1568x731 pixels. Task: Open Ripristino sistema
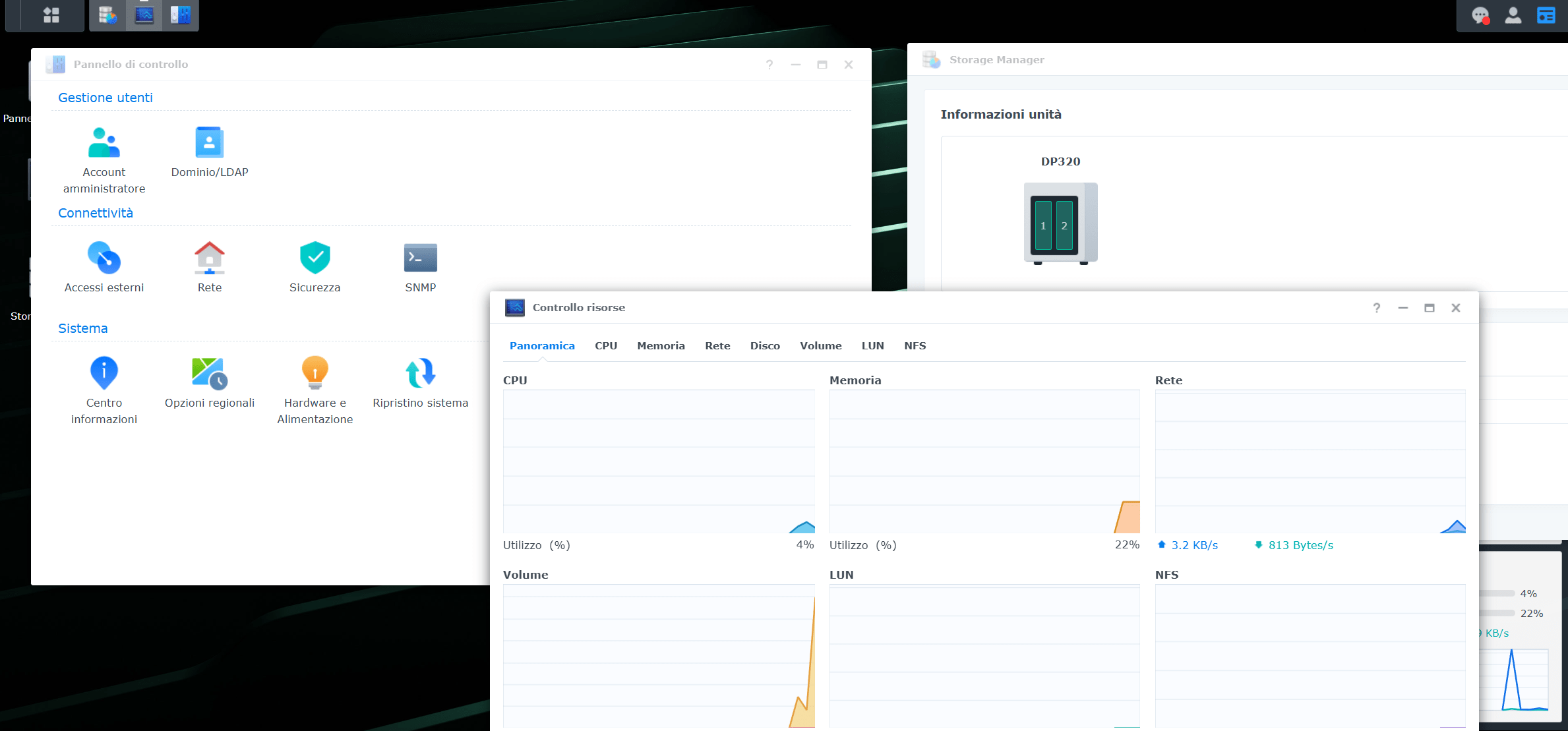click(421, 373)
